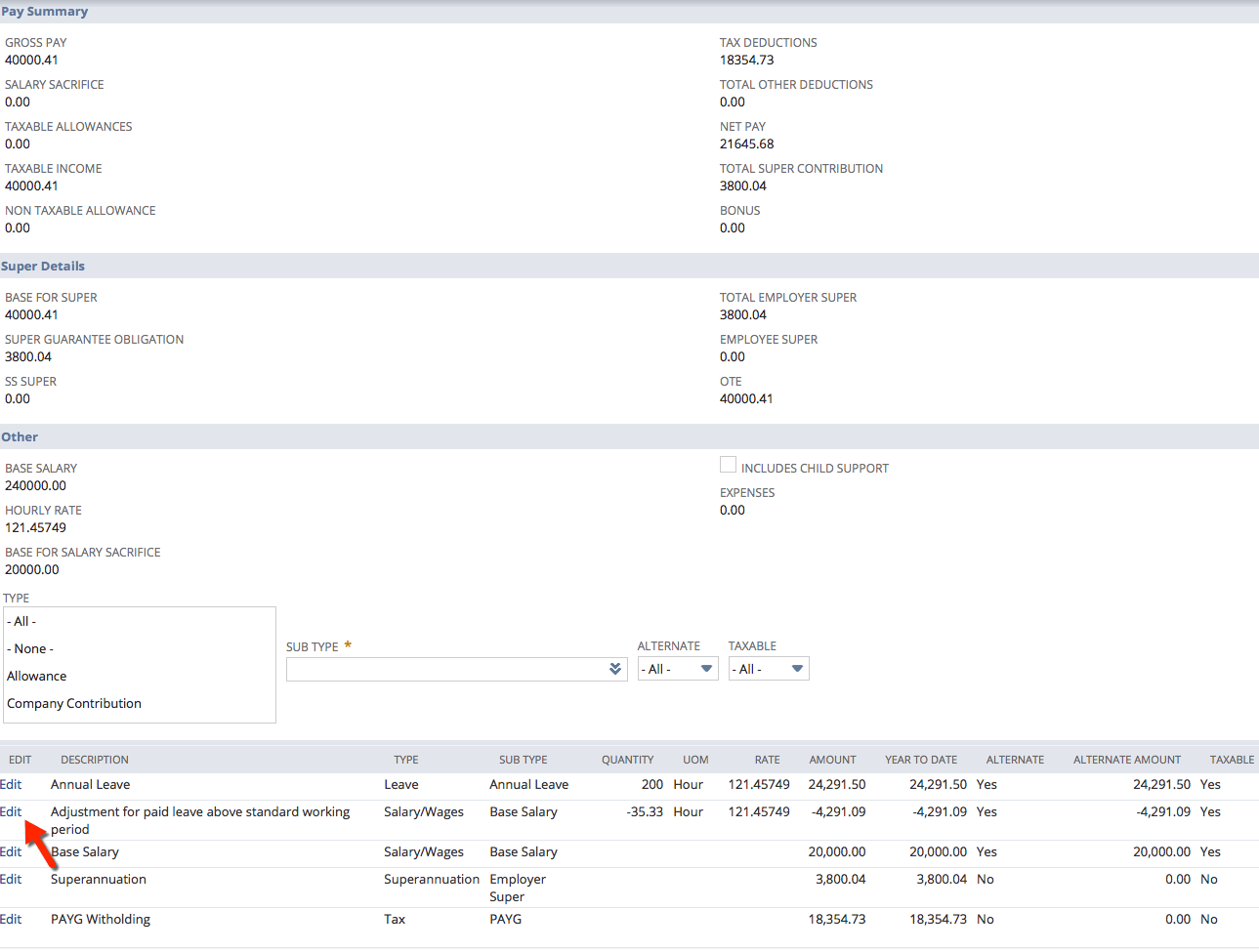The image size is (1259, 952).
Task: Click the YEAR TO DATE column header
Action: point(921,759)
